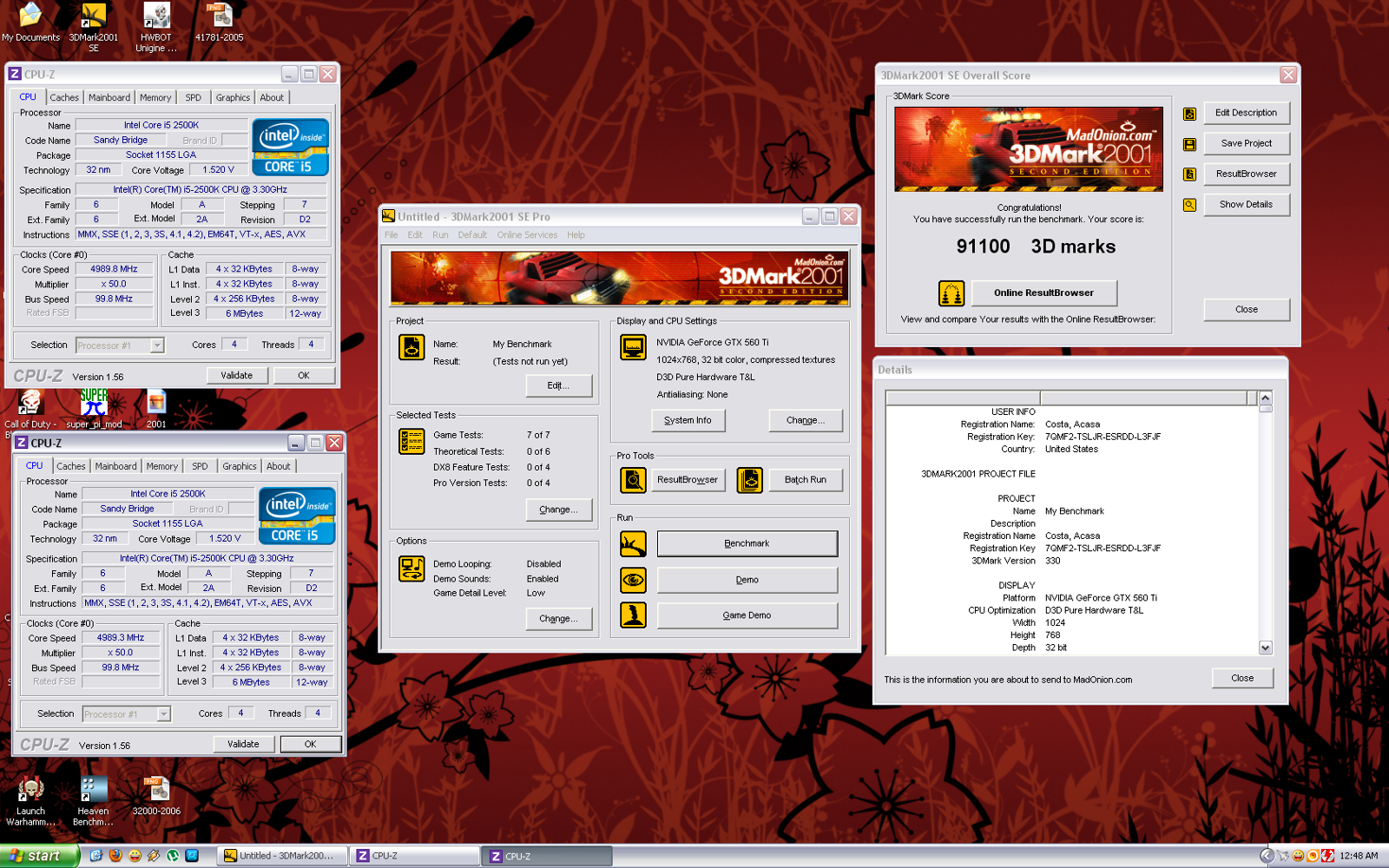The width and height of the screenshot is (1389, 868).
Task: Switch to Memory tab in lower CPU-Z
Action: (162, 466)
